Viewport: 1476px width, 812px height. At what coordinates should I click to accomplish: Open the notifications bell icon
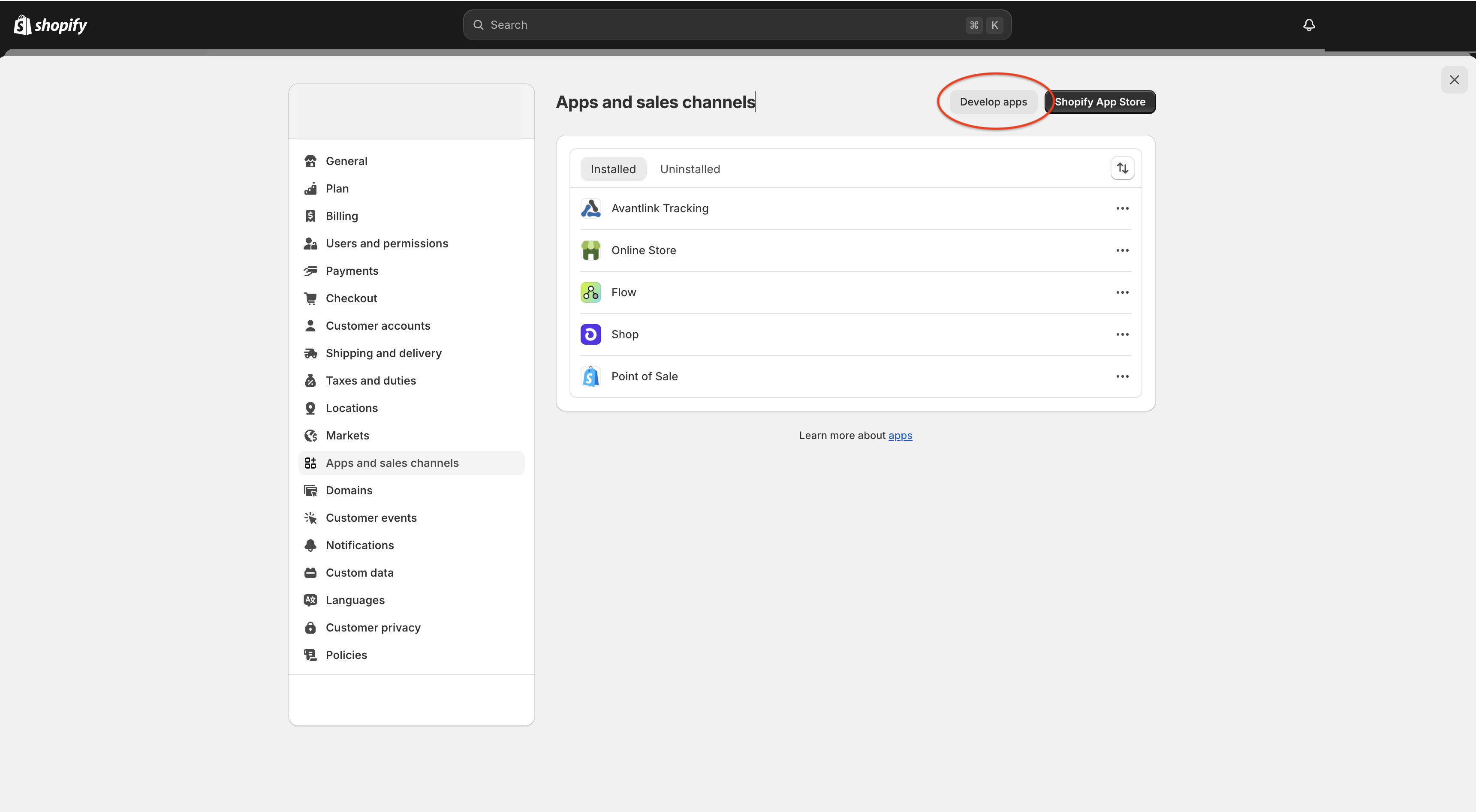pyautogui.click(x=1309, y=24)
